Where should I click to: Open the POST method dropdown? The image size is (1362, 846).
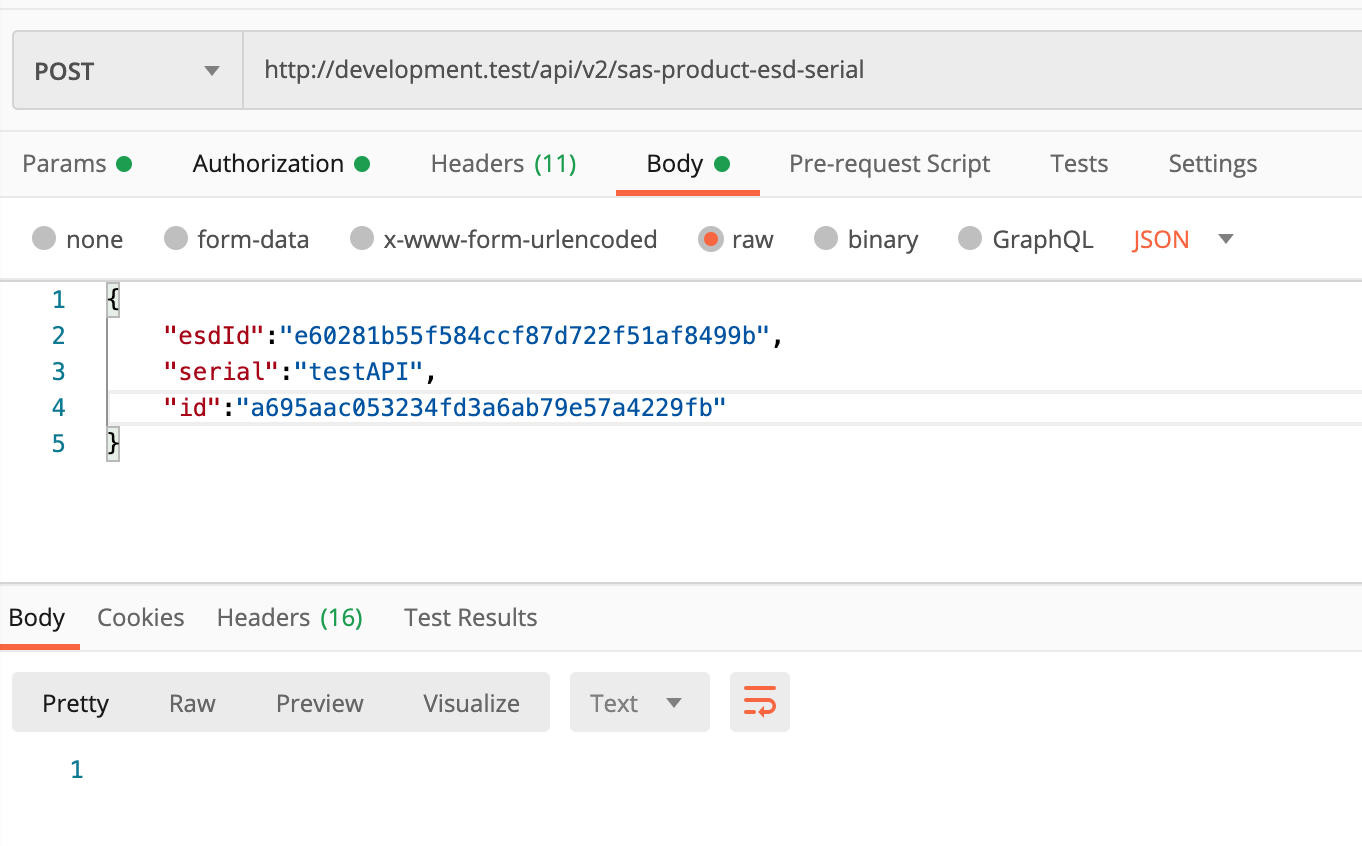coord(127,71)
